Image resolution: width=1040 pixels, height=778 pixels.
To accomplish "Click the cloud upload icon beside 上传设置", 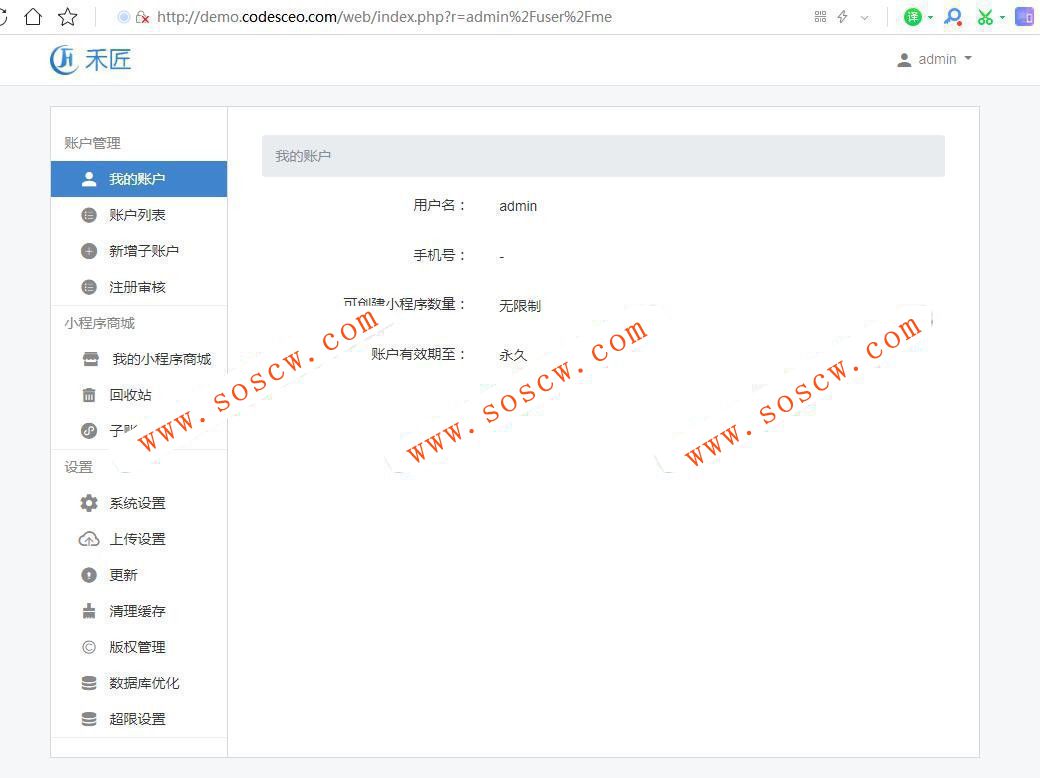I will click(89, 539).
